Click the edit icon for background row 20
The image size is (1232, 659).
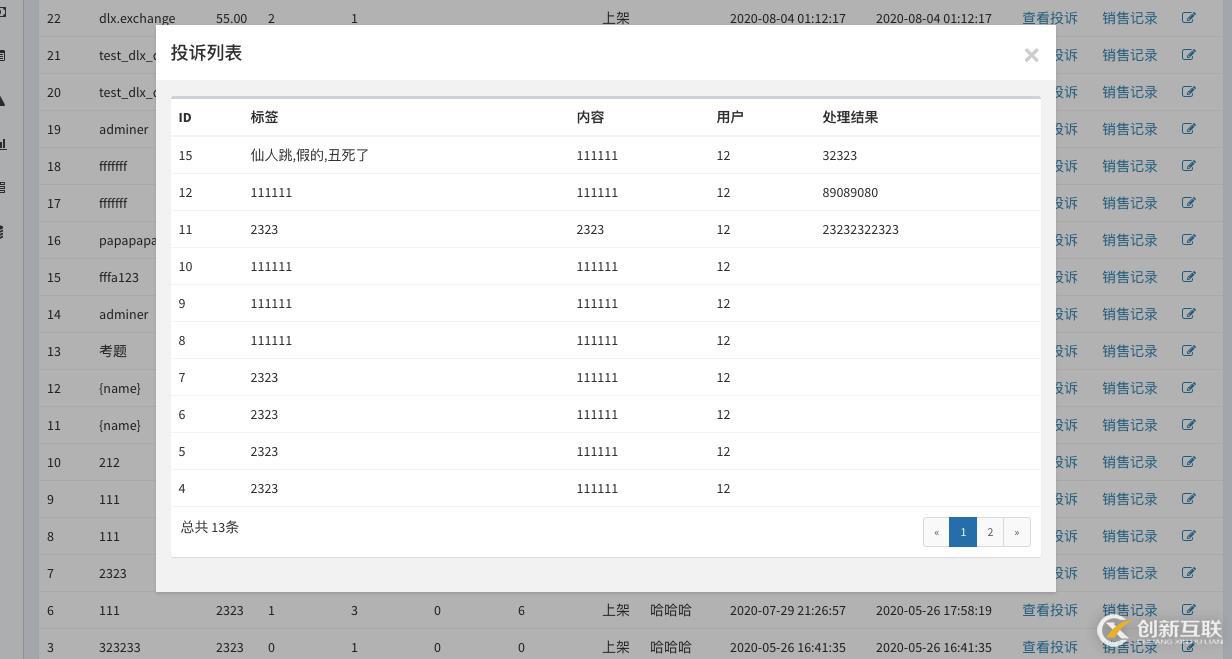(1188, 92)
